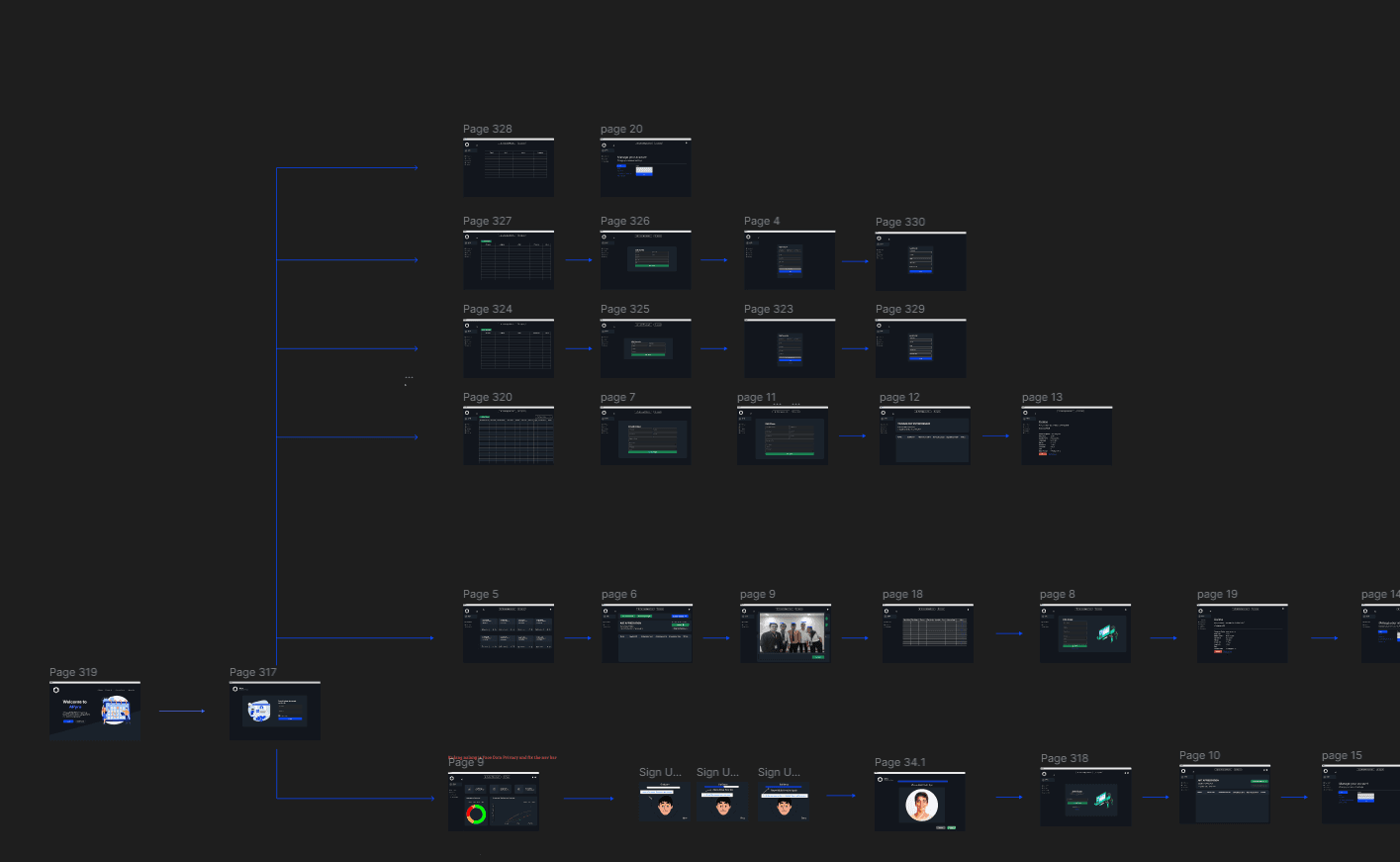Open the Page 327 table frame

click(x=509, y=260)
